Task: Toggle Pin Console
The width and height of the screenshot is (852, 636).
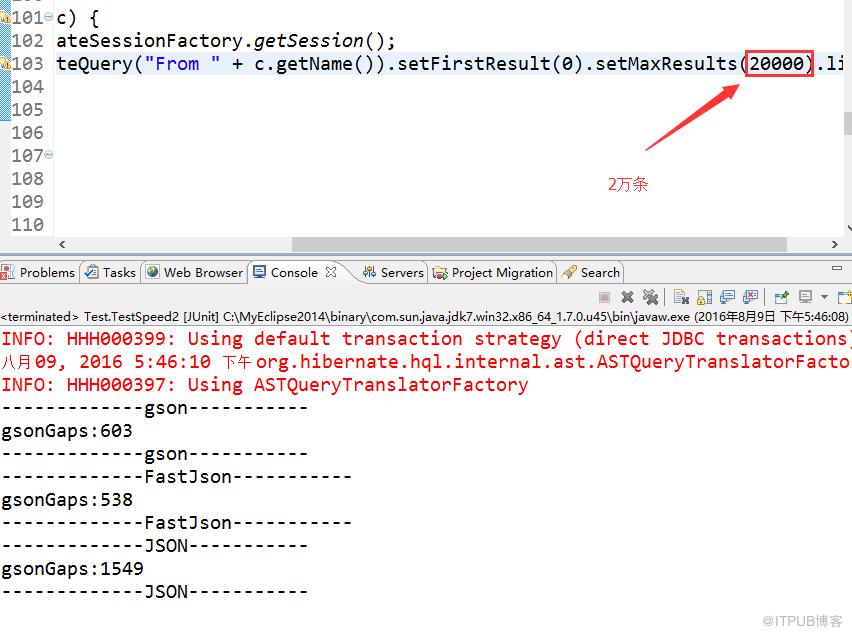Action: tap(781, 297)
